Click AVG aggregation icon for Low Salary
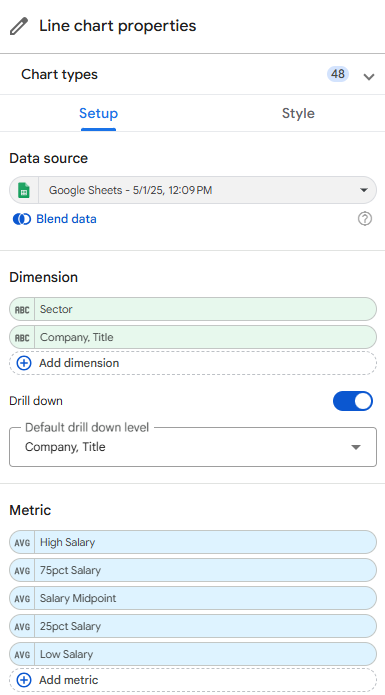The width and height of the screenshot is (385, 695). pyautogui.click(x=22, y=654)
